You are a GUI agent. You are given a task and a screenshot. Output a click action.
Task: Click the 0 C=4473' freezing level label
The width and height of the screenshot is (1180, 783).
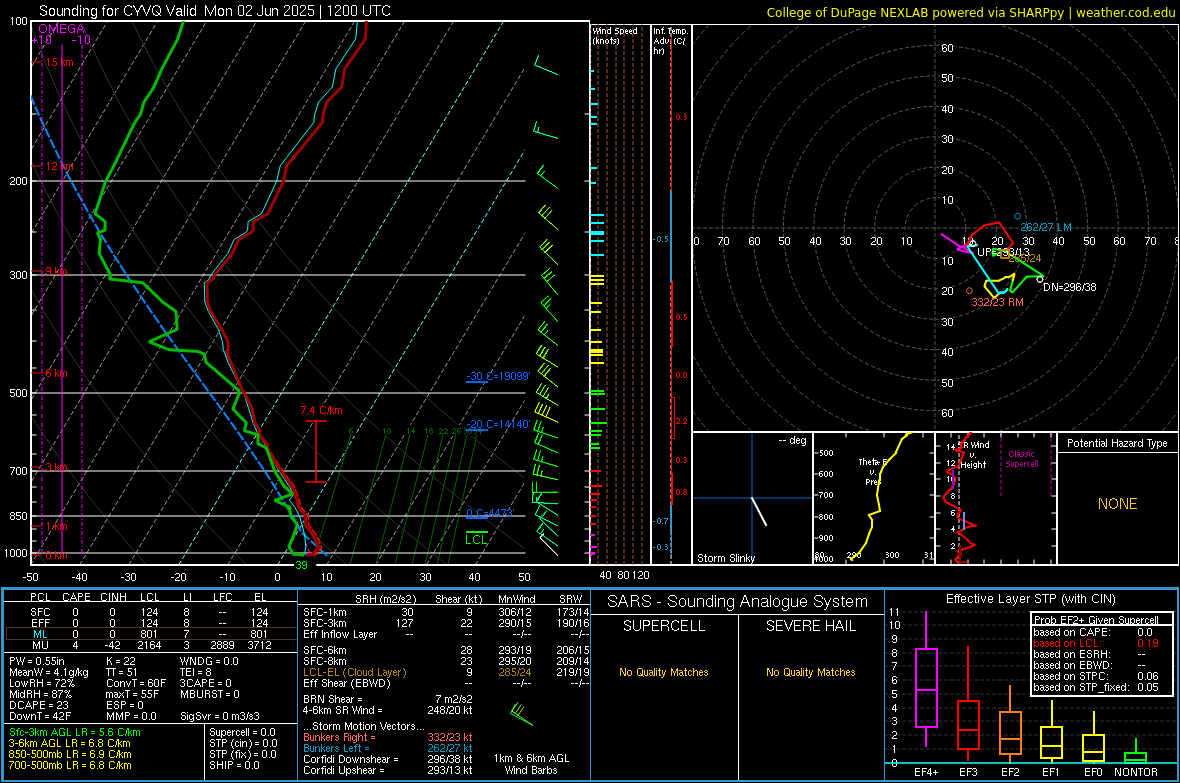click(x=489, y=513)
